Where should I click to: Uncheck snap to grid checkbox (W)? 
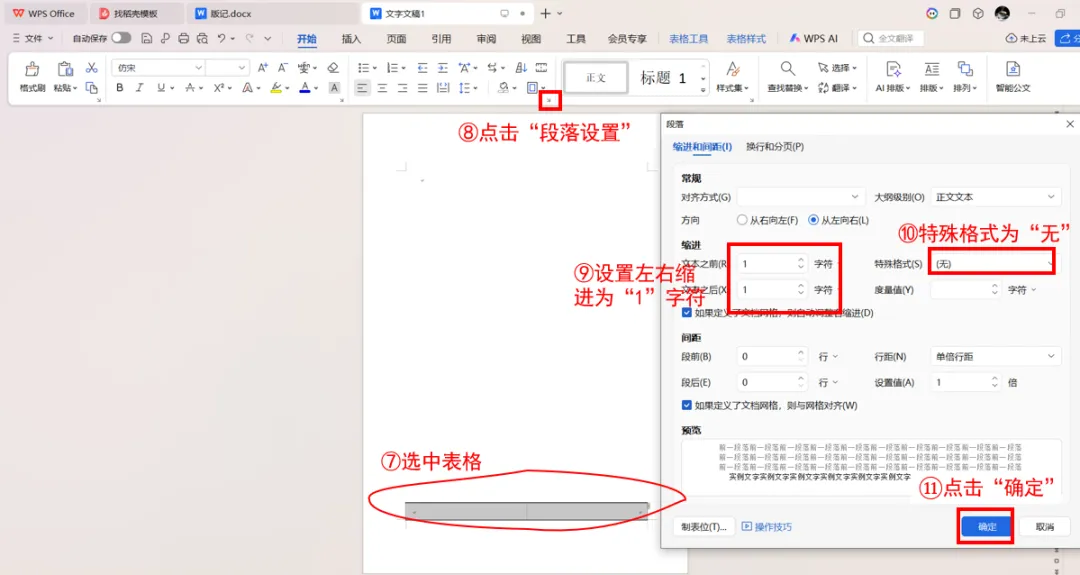pos(687,406)
